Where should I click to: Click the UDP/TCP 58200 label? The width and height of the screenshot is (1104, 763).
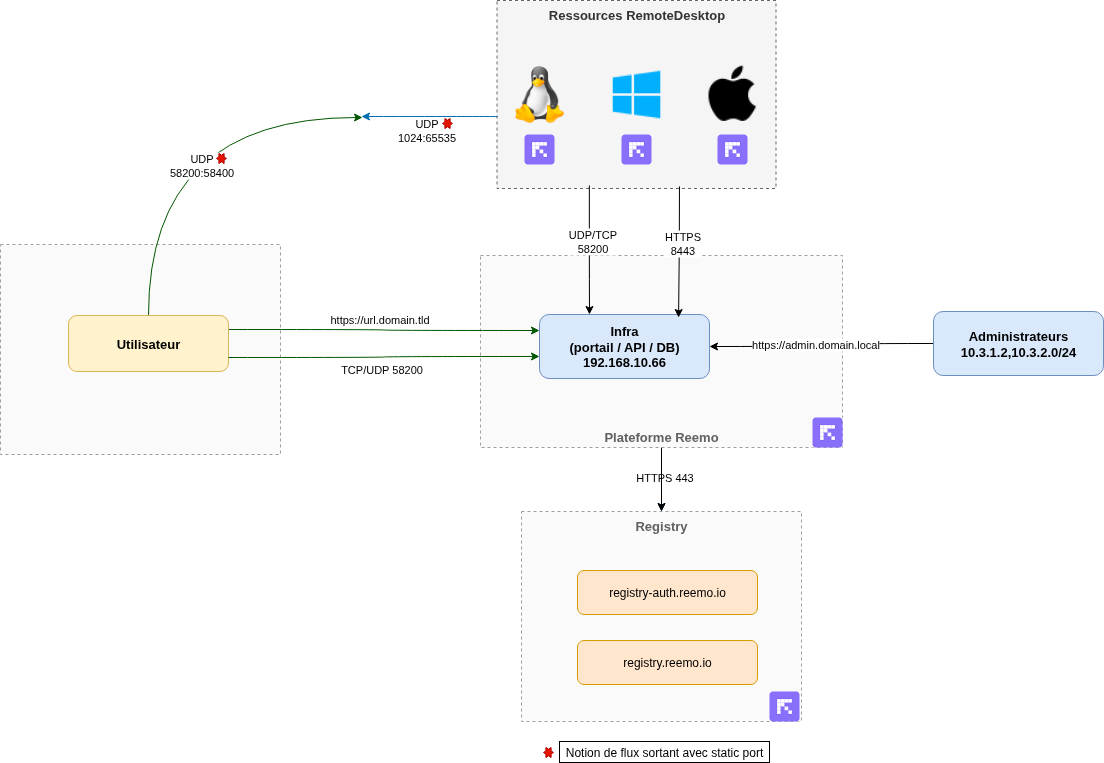593,242
